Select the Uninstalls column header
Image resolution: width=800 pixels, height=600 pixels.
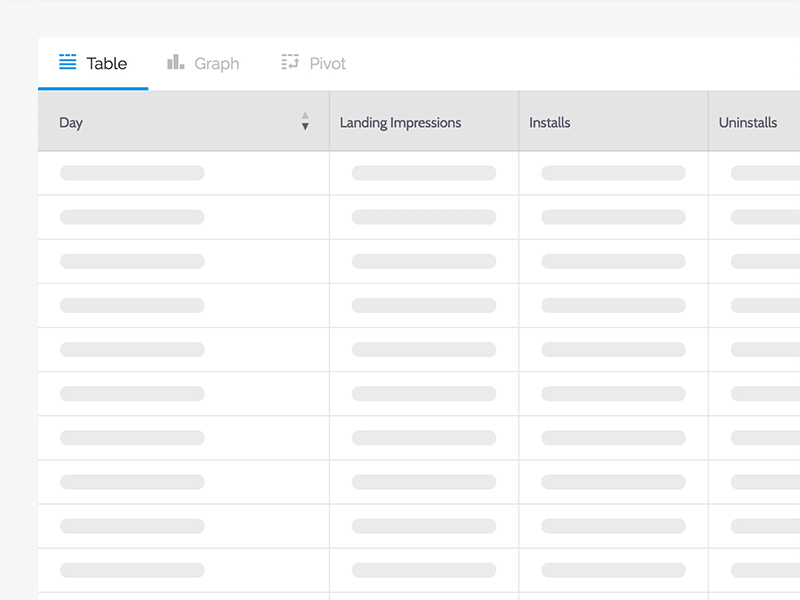[x=748, y=123]
